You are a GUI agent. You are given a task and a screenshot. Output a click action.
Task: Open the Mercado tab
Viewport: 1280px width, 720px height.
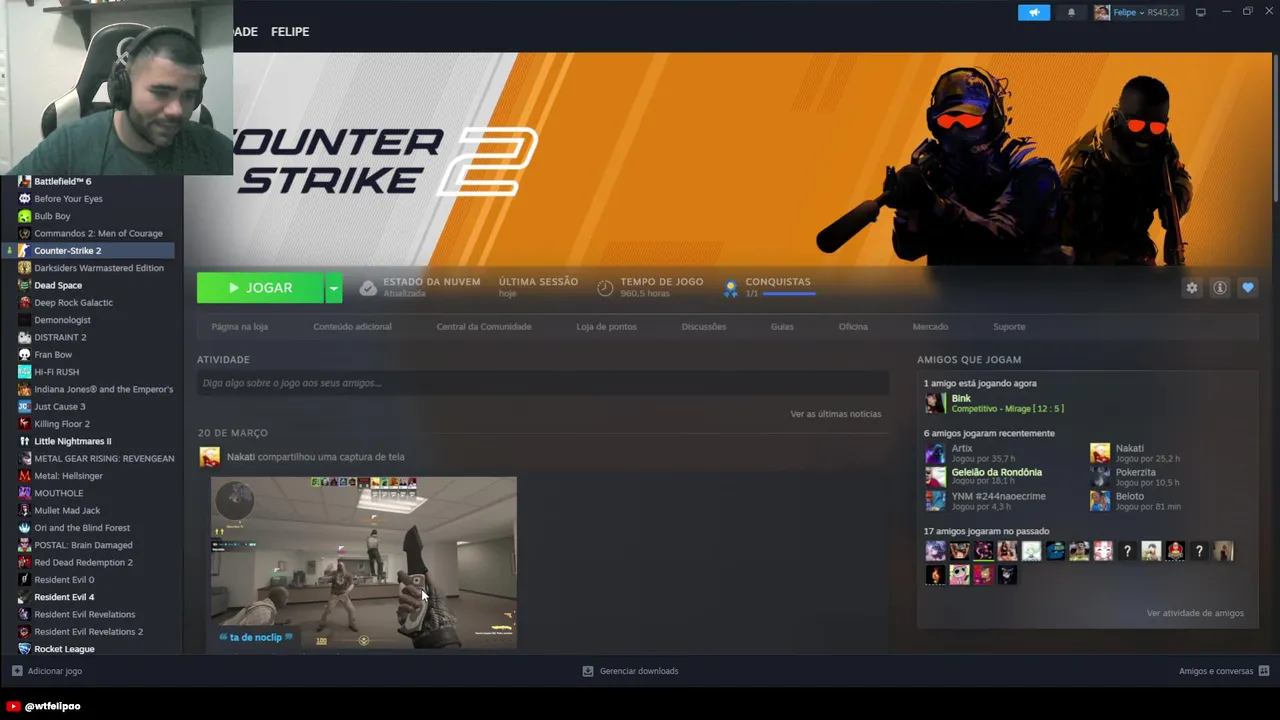(930, 327)
